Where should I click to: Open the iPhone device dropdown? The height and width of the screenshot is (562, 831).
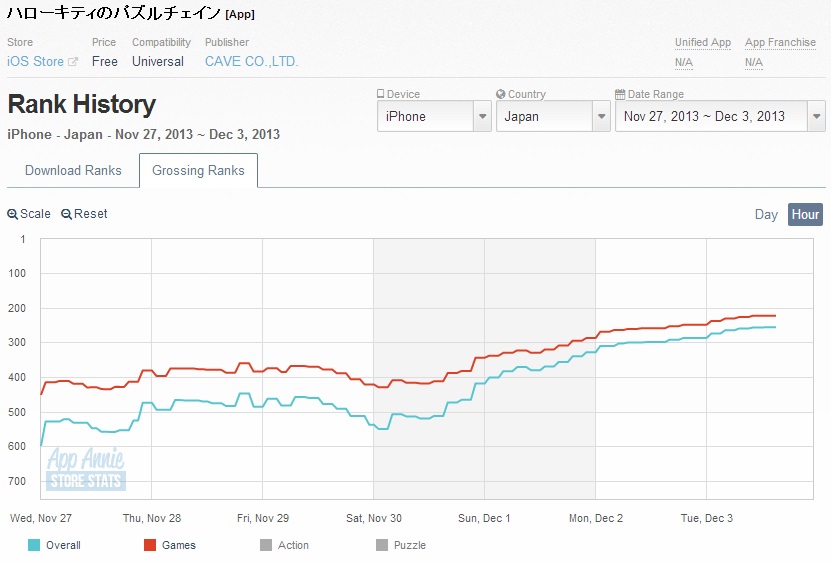434,116
